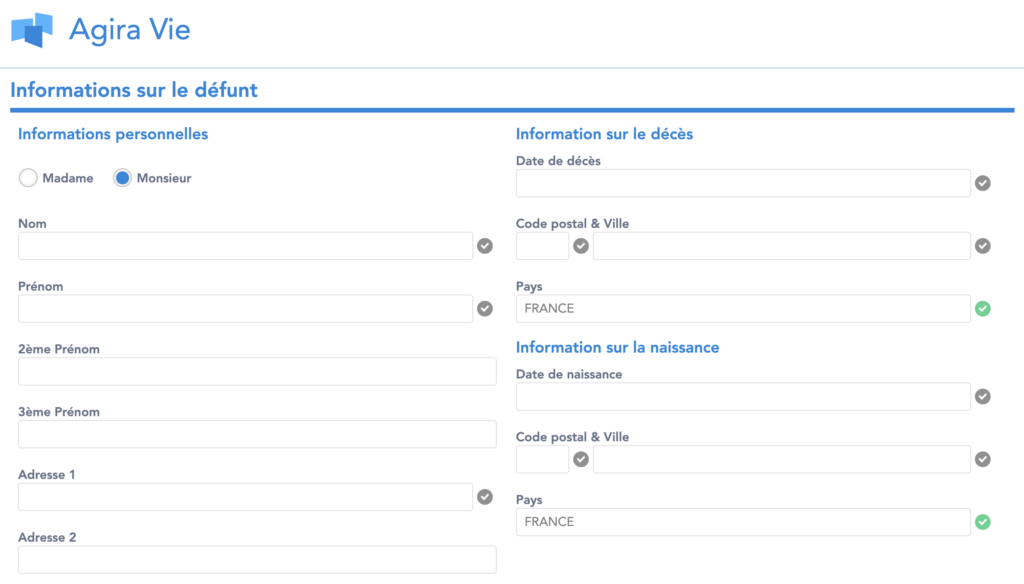This screenshot has height=584, width=1024.
Task: Focus the Nom input field
Action: point(246,246)
